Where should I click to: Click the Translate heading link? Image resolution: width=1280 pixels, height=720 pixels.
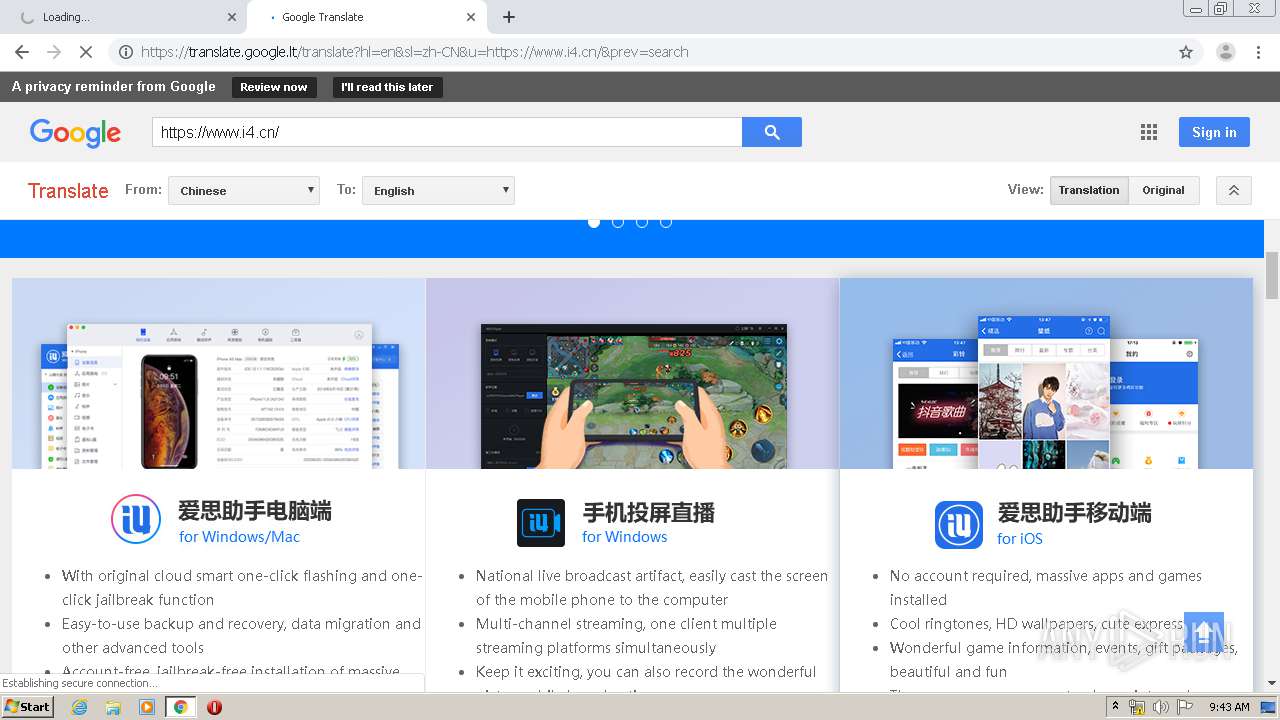pyautogui.click(x=68, y=191)
